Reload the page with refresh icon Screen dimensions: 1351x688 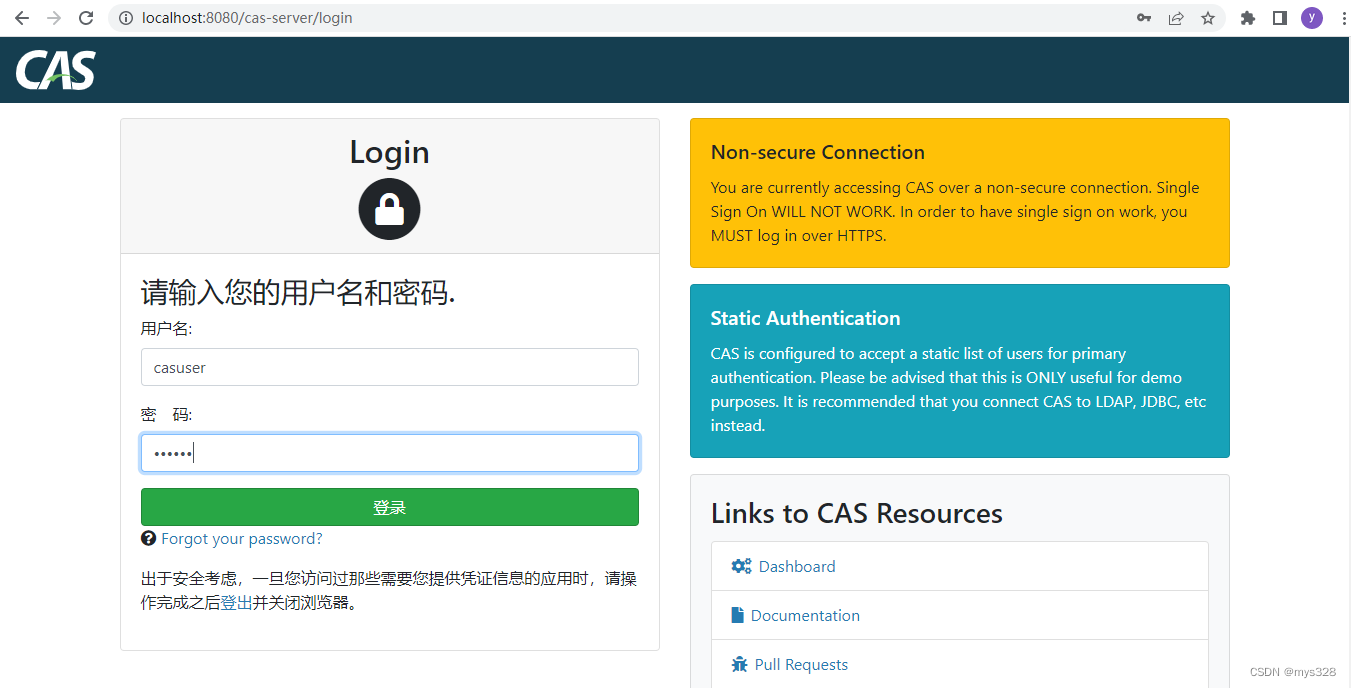click(86, 18)
